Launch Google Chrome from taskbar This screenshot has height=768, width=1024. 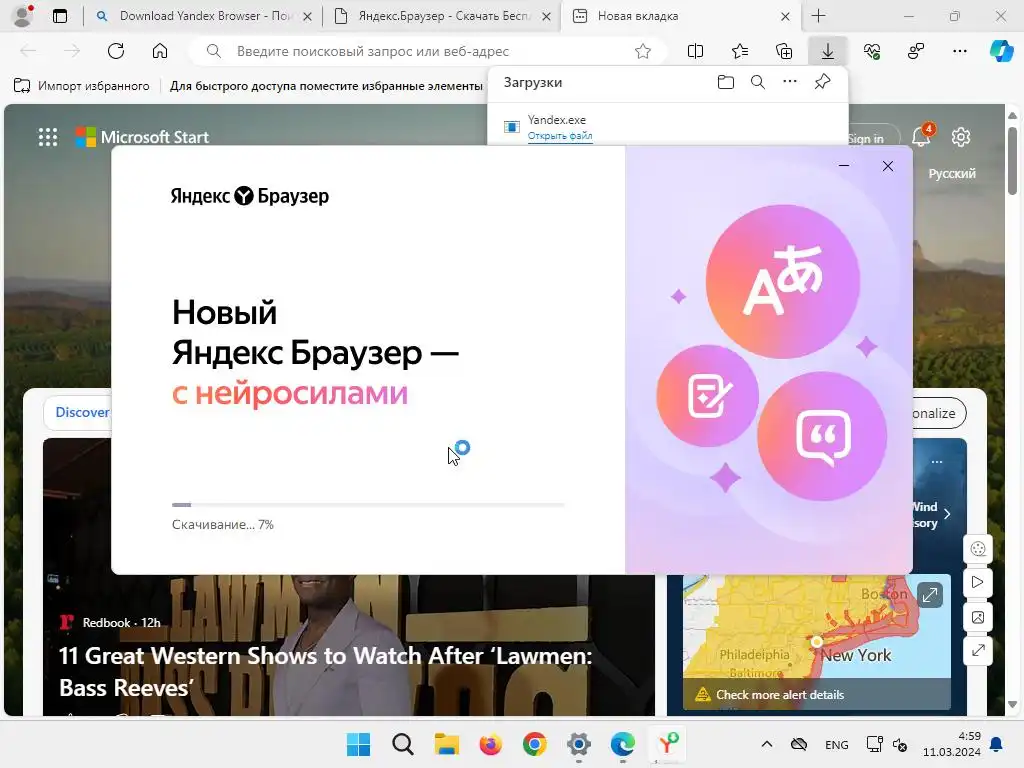tap(534, 744)
